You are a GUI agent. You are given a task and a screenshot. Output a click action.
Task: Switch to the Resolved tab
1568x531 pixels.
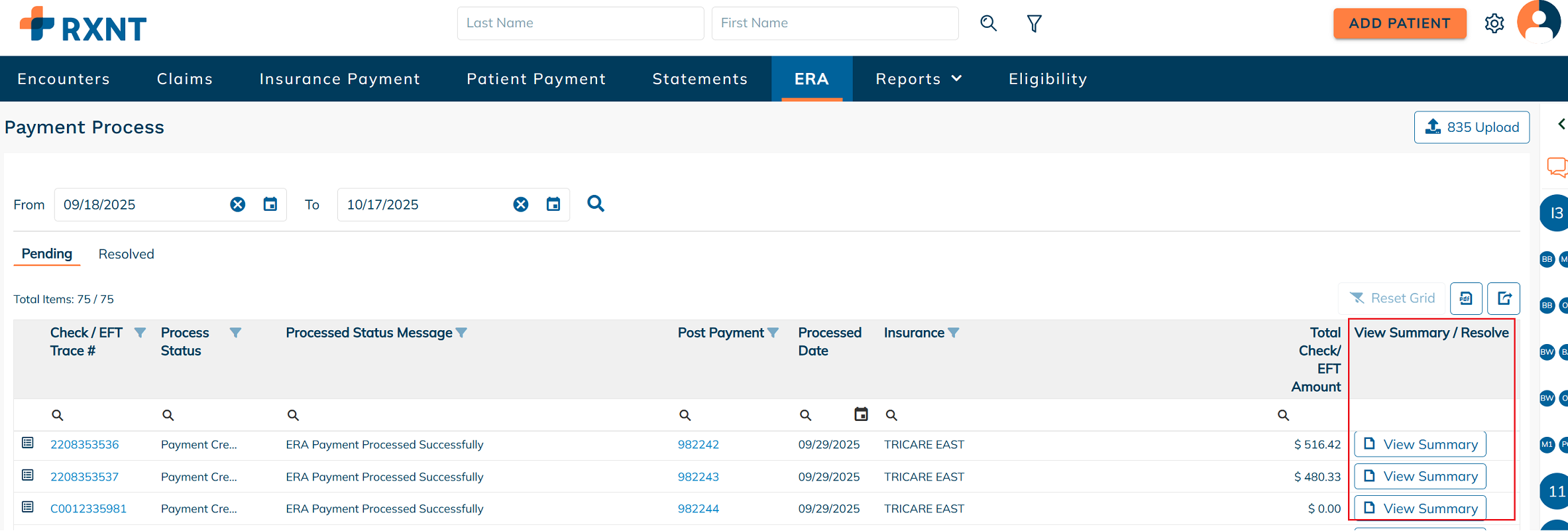(x=126, y=255)
